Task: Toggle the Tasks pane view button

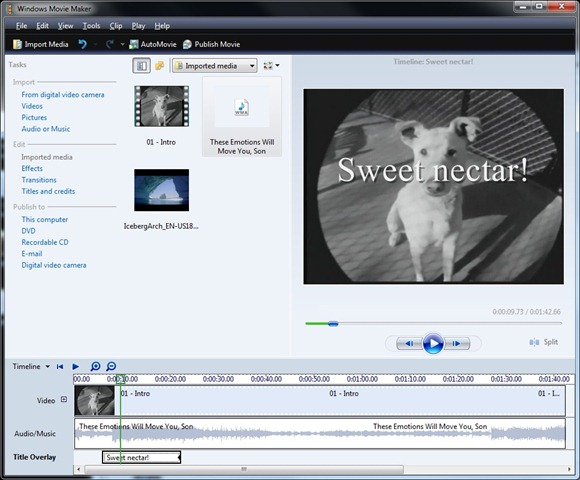Action: tap(142, 66)
